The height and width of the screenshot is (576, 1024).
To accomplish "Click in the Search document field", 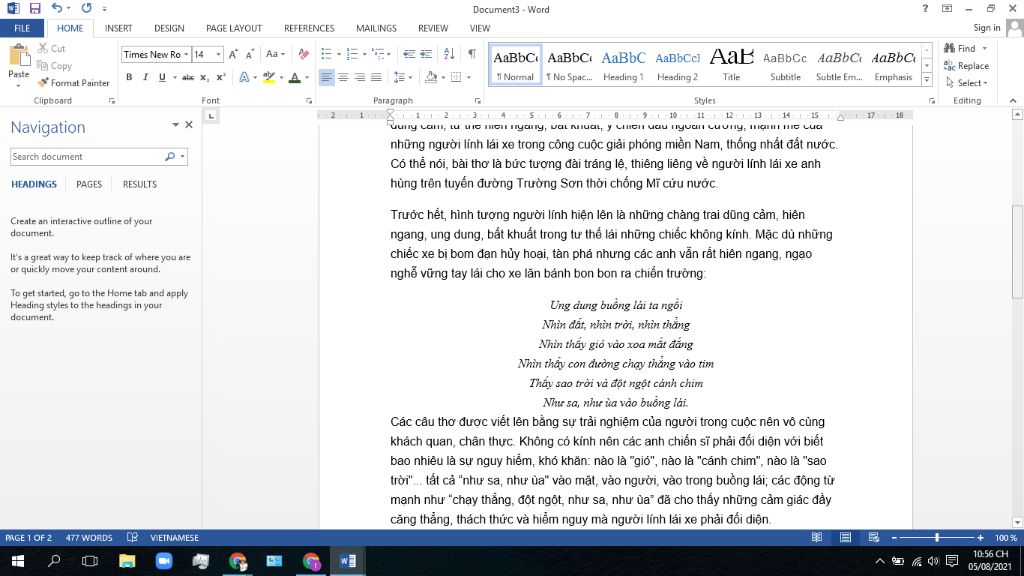I will [86, 157].
